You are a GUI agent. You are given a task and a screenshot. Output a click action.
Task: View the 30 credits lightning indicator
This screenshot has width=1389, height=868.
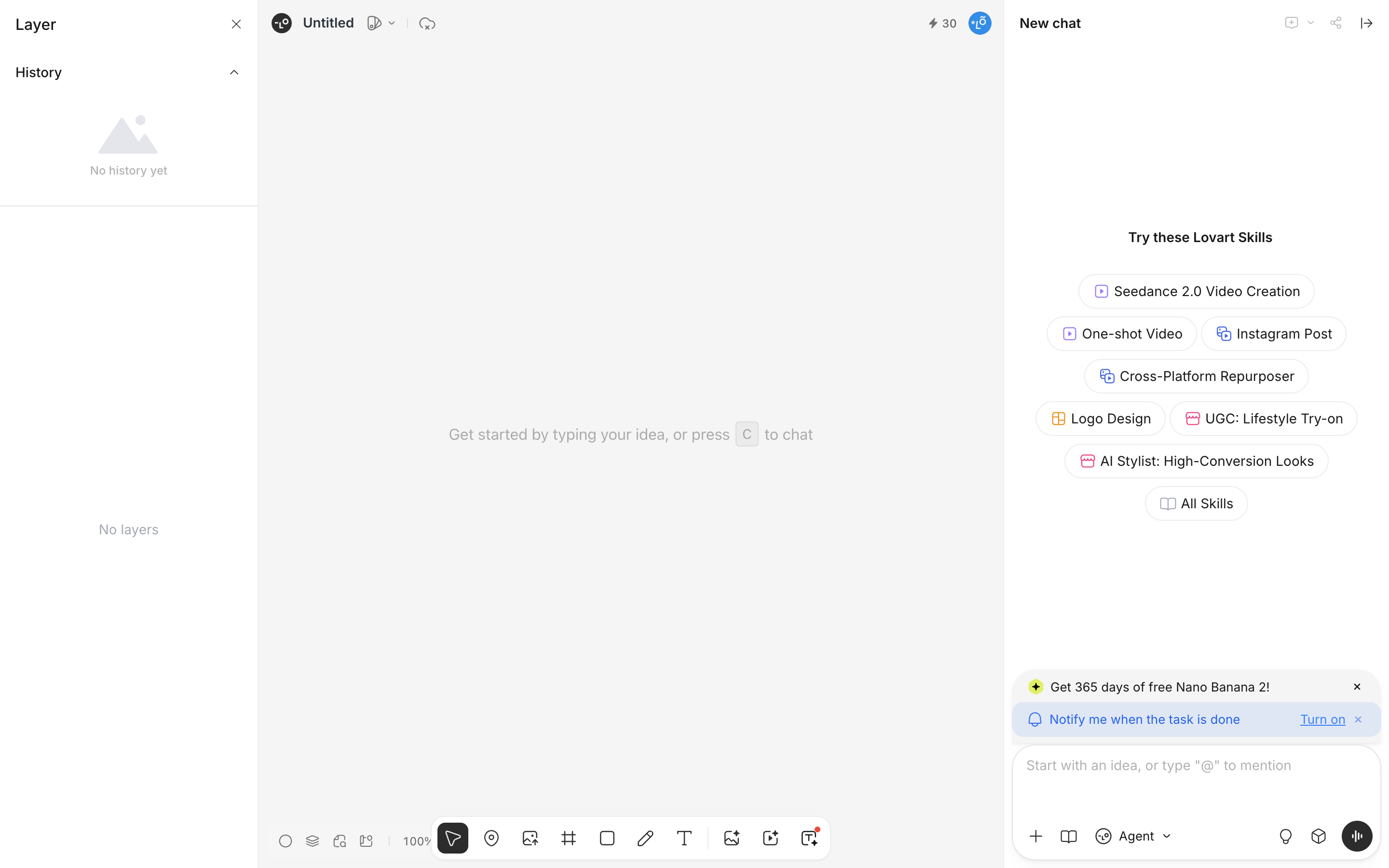tap(942, 24)
